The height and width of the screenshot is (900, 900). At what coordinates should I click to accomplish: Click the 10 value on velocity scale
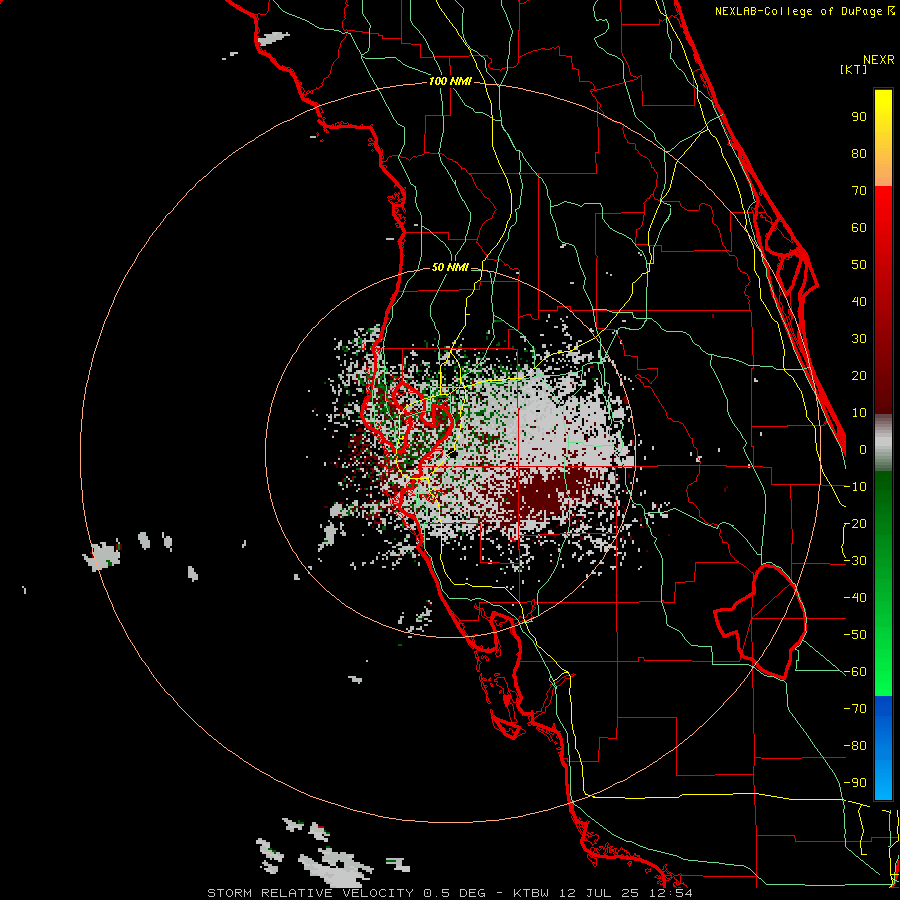point(859,413)
